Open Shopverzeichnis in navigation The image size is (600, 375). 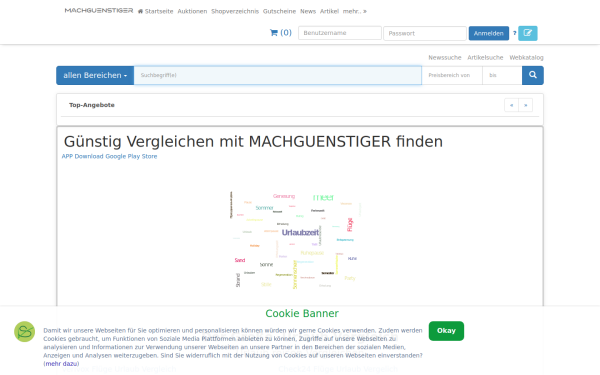(235, 11)
